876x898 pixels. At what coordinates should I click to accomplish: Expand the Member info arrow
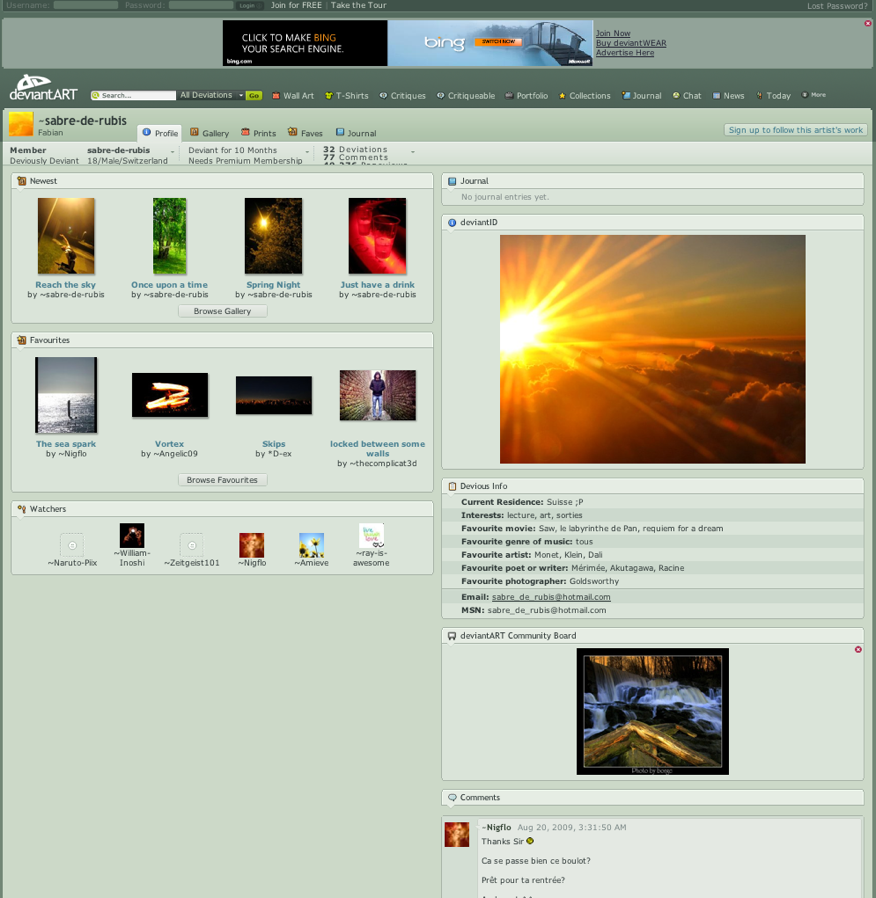[x=172, y=152]
